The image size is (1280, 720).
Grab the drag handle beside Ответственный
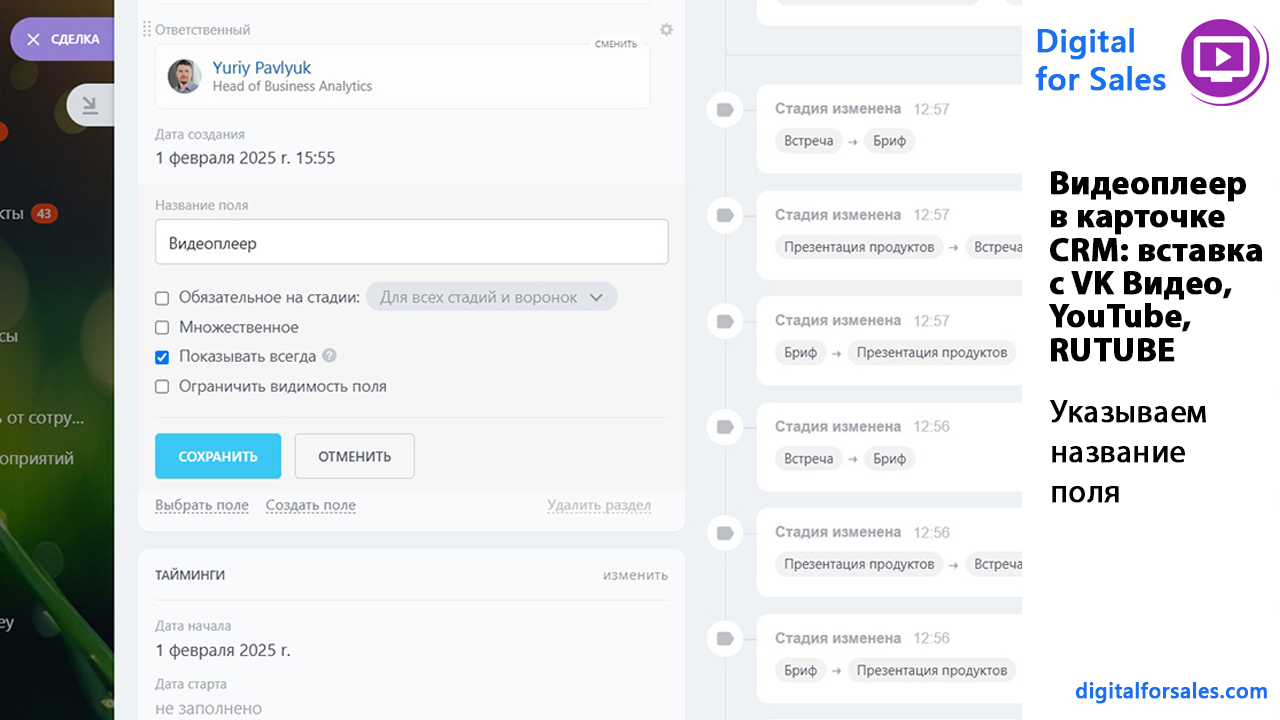click(147, 29)
